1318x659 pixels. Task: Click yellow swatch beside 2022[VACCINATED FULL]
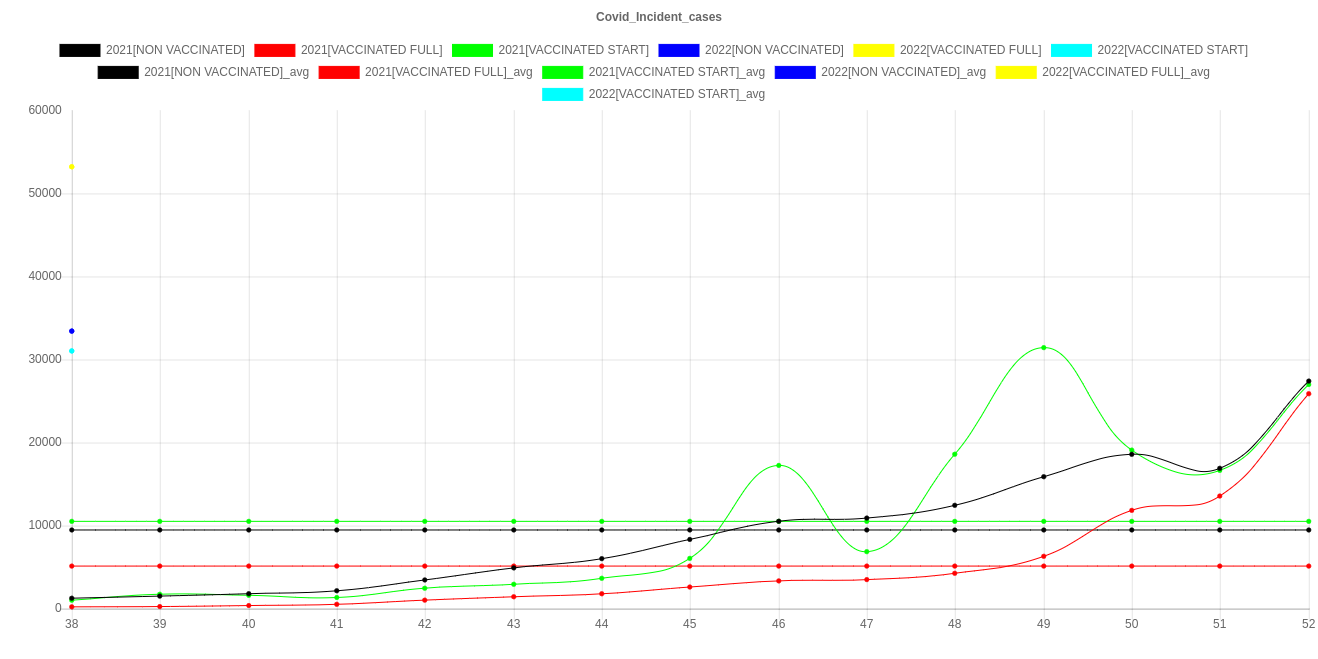(873, 50)
